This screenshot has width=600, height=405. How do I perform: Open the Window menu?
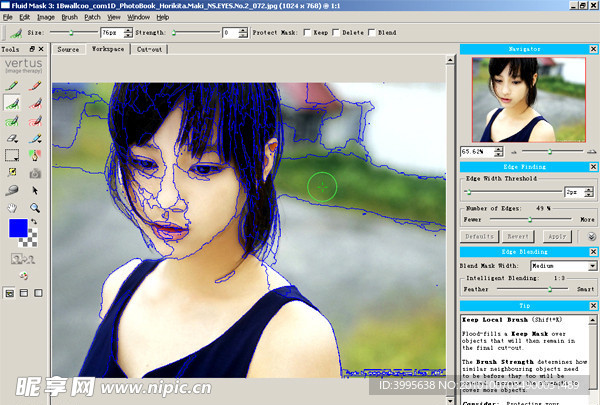[x=139, y=17]
